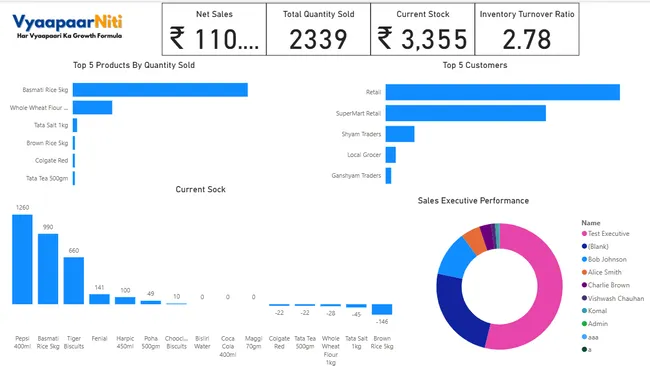This screenshot has width=650, height=366.
Task: Select the Tata Salt 1kg quantity bar
Action: [x=75, y=125]
